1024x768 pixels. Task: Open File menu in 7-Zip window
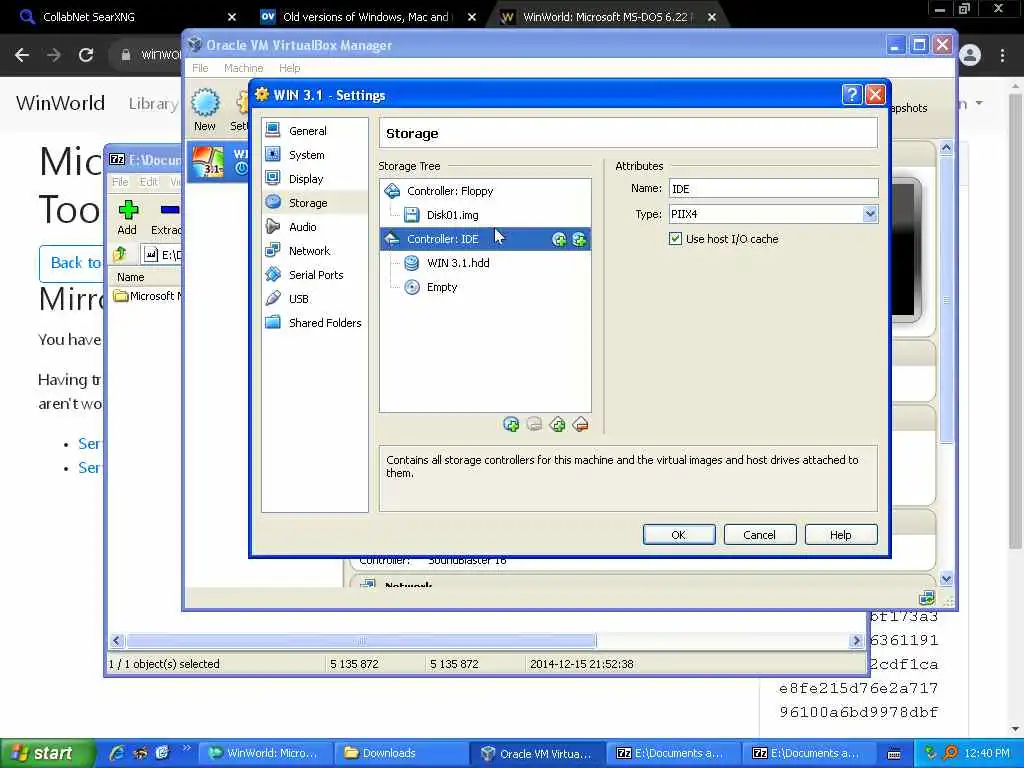120,182
